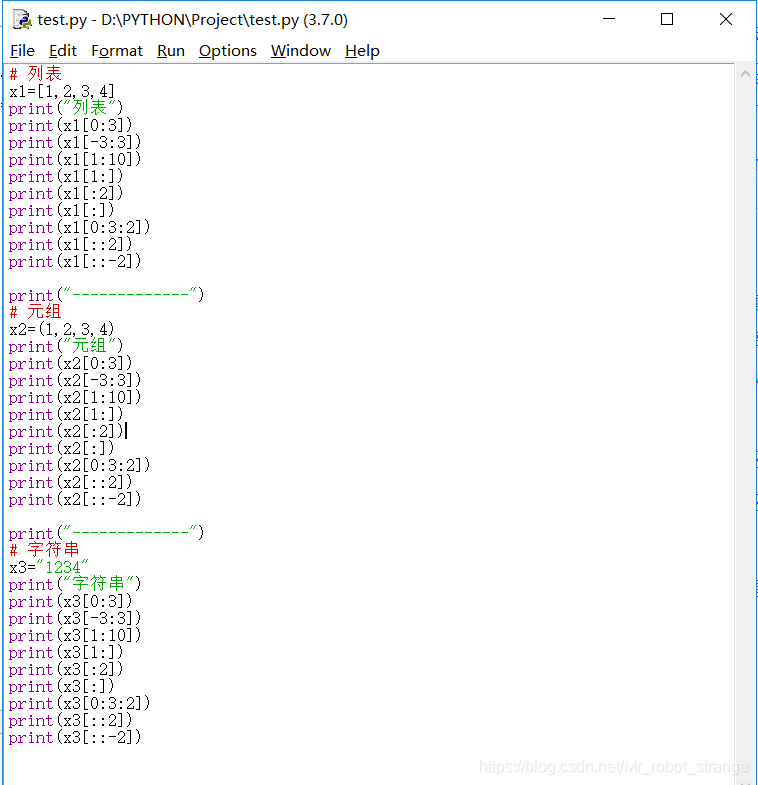Click the line print(x3[1:])
Viewport: 758px width, 785px height.
66,652
